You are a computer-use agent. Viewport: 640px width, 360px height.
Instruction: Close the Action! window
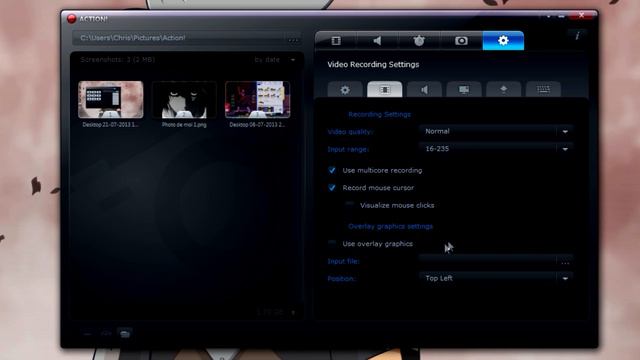[x=582, y=16]
